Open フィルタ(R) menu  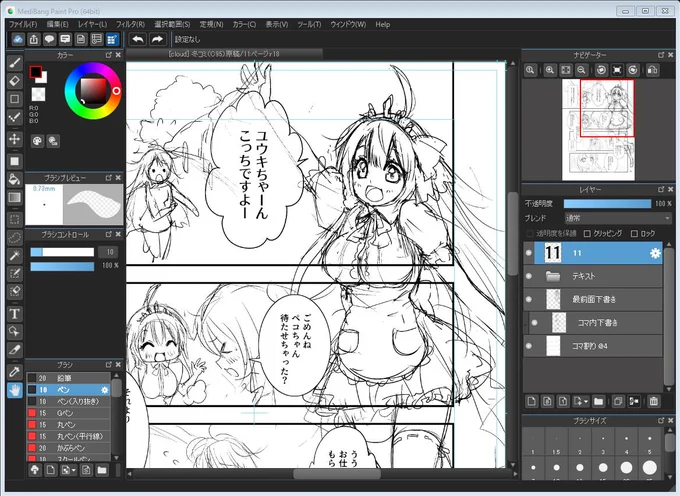130,24
